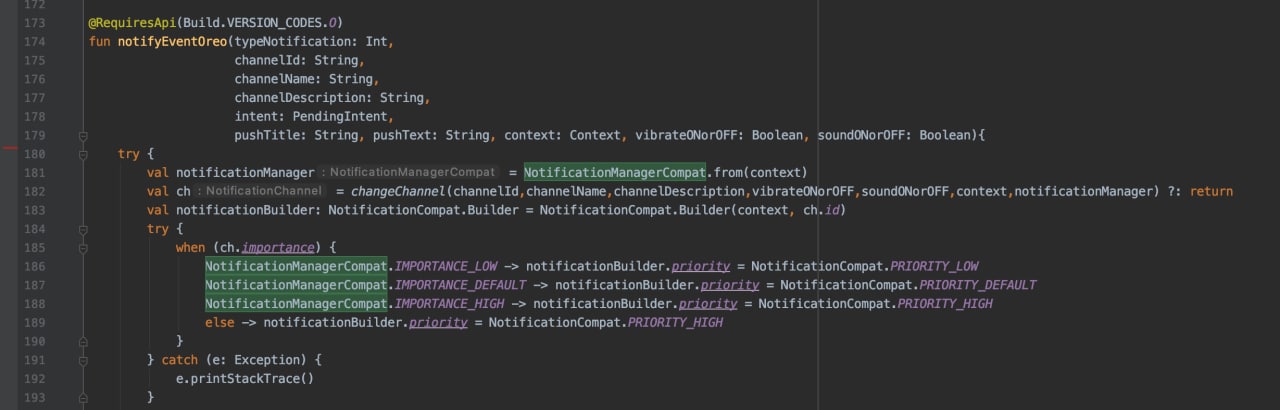Screen dimensions: 1280x410
Task: Collapse the fold marker on line 179
Action: (84, 135)
